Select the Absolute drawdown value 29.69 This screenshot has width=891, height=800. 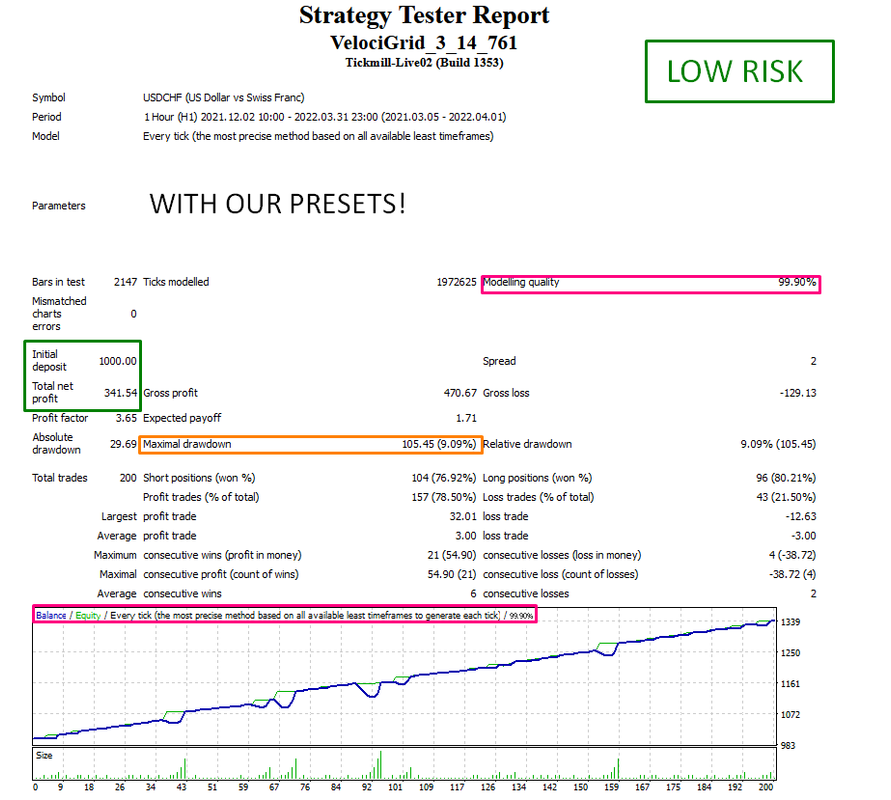click(123, 444)
